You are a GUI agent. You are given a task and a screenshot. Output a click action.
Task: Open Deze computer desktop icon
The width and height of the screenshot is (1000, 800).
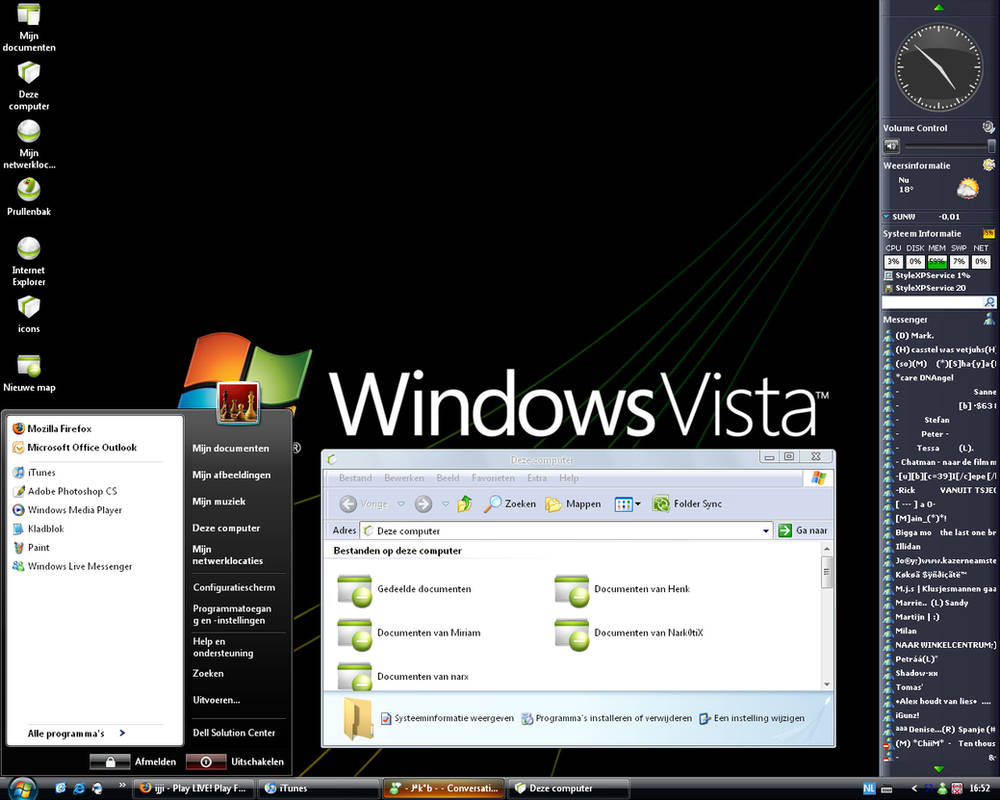click(x=29, y=86)
